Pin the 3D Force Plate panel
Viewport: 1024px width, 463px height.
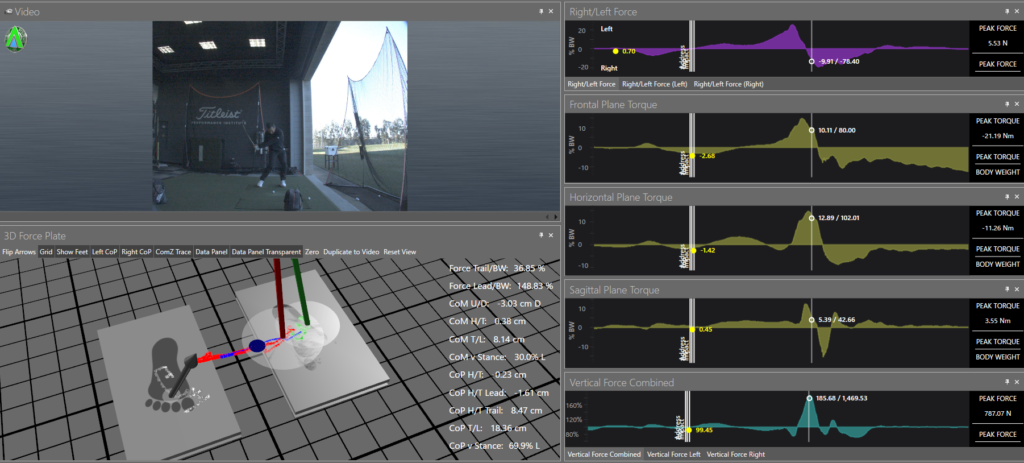540,235
